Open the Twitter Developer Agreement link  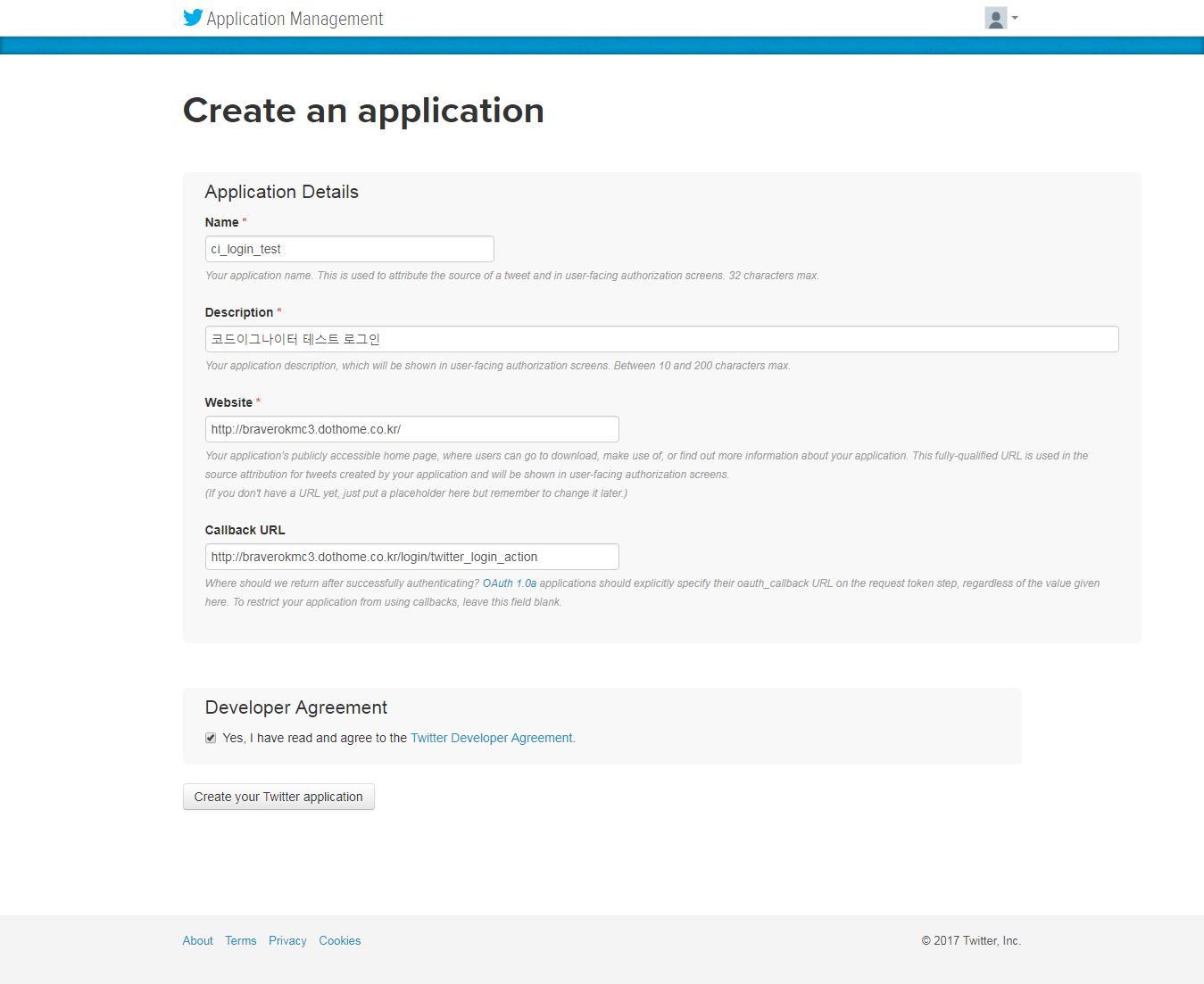(492, 738)
